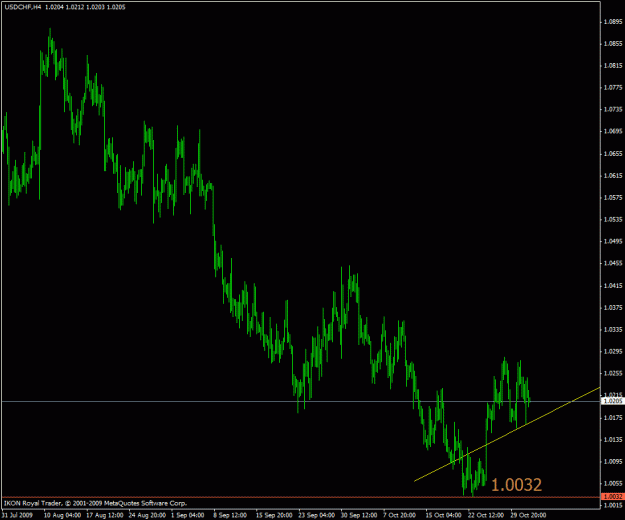The height and width of the screenshot is (520, 625).
Task: Click the 1.0655 price axis label
Action: 613,154
